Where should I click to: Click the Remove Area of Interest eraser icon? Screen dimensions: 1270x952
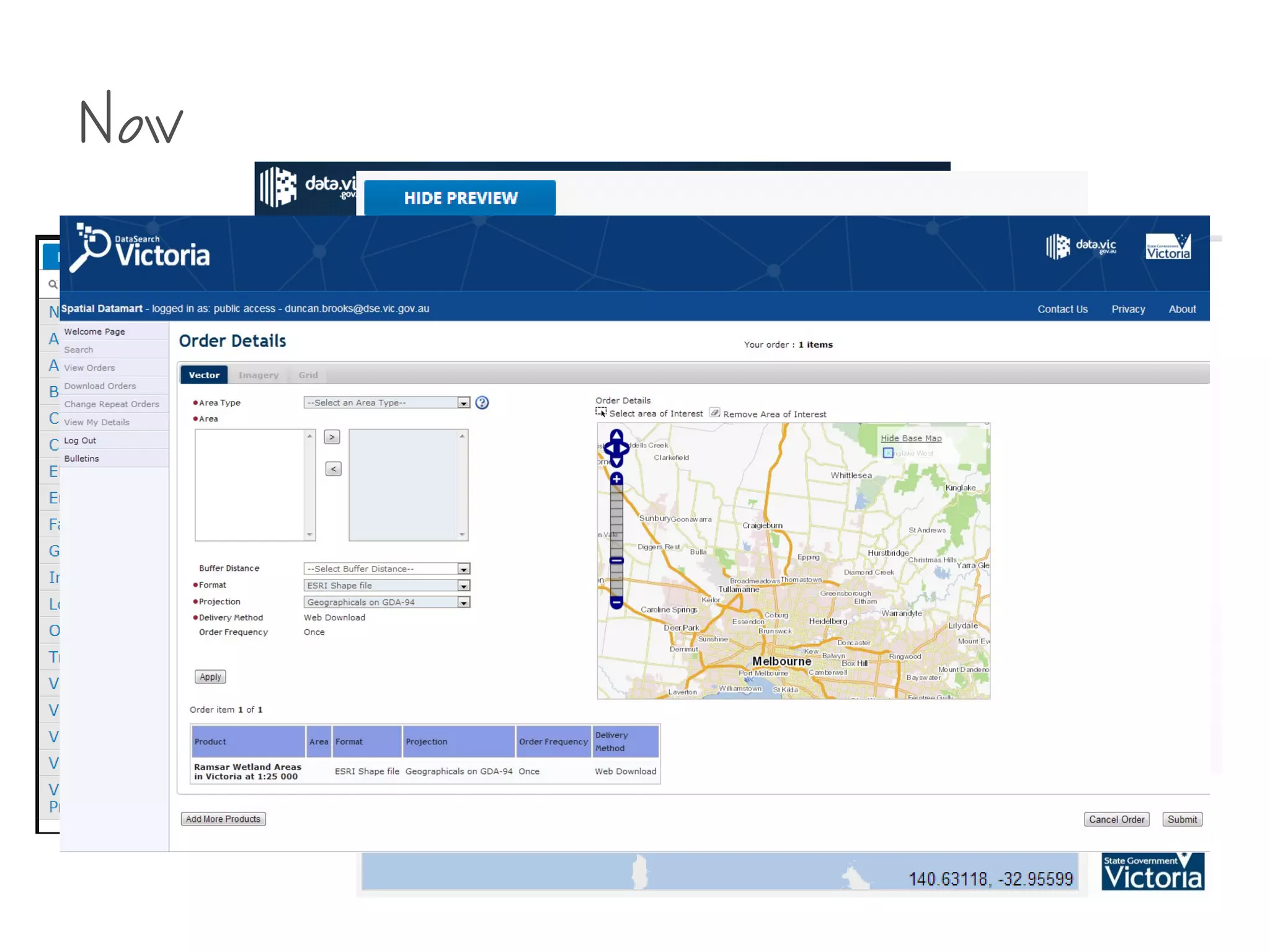(714, 413)
